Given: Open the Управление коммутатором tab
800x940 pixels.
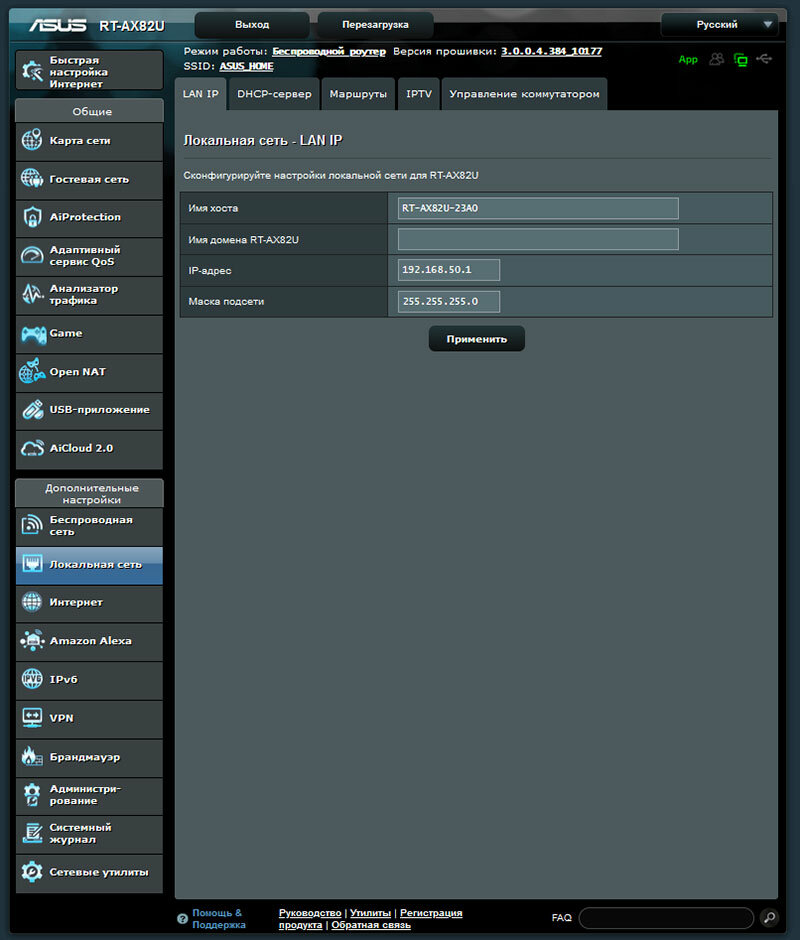Looking at the screenshot, I should pos(524,94).
